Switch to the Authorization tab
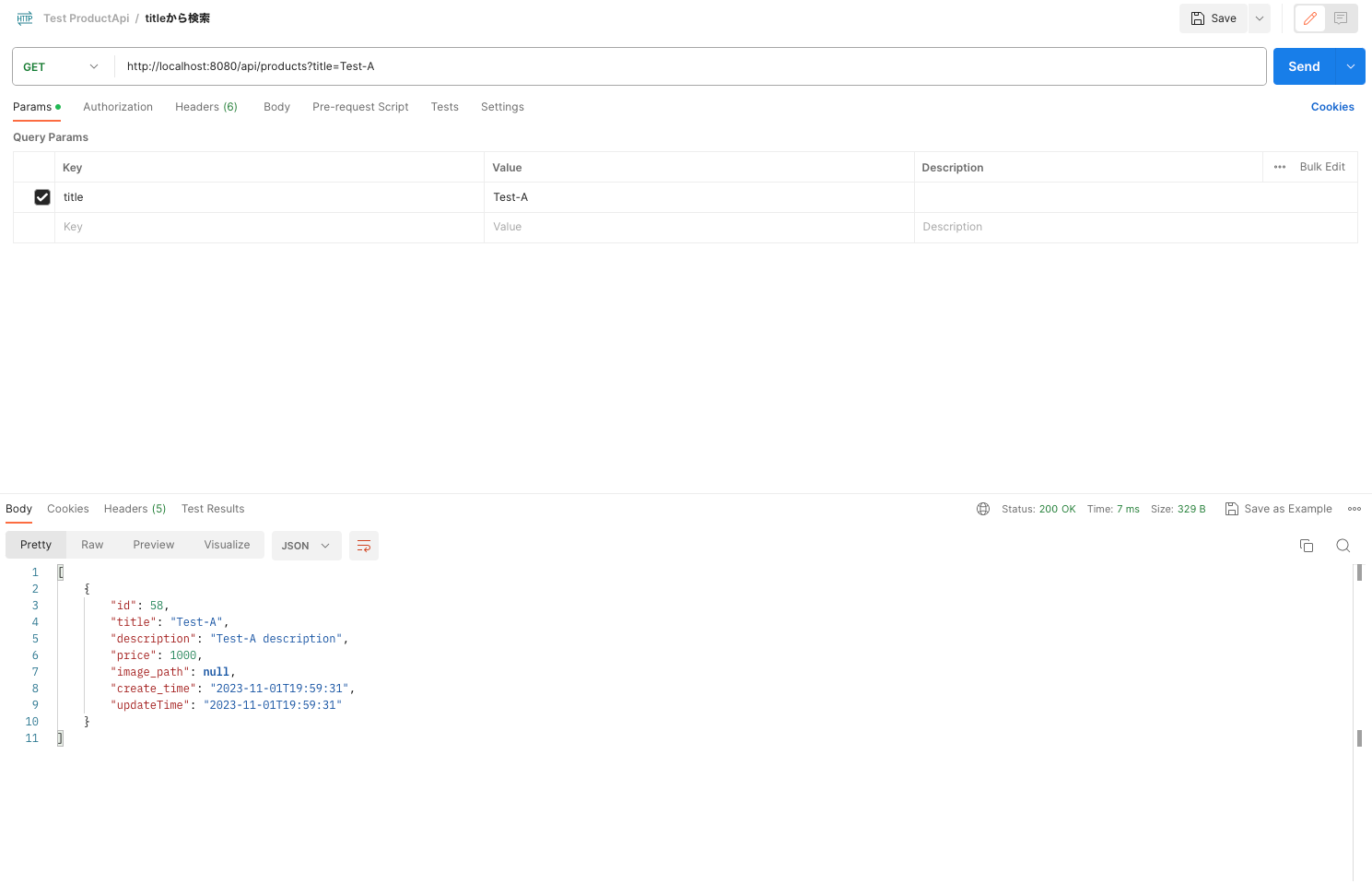The width and height of the screenshot is (1372, 884). tap(117, 106)
